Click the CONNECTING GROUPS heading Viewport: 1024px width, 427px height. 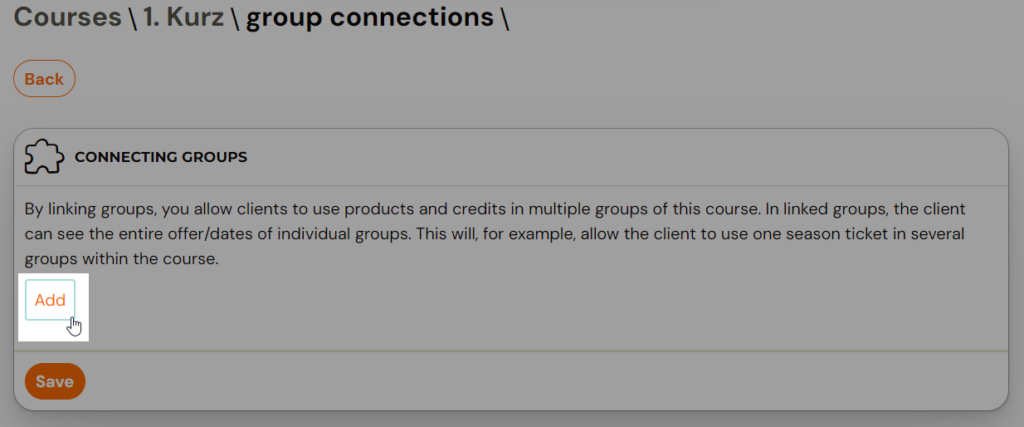pyautogui.click(x=161, y=157)
